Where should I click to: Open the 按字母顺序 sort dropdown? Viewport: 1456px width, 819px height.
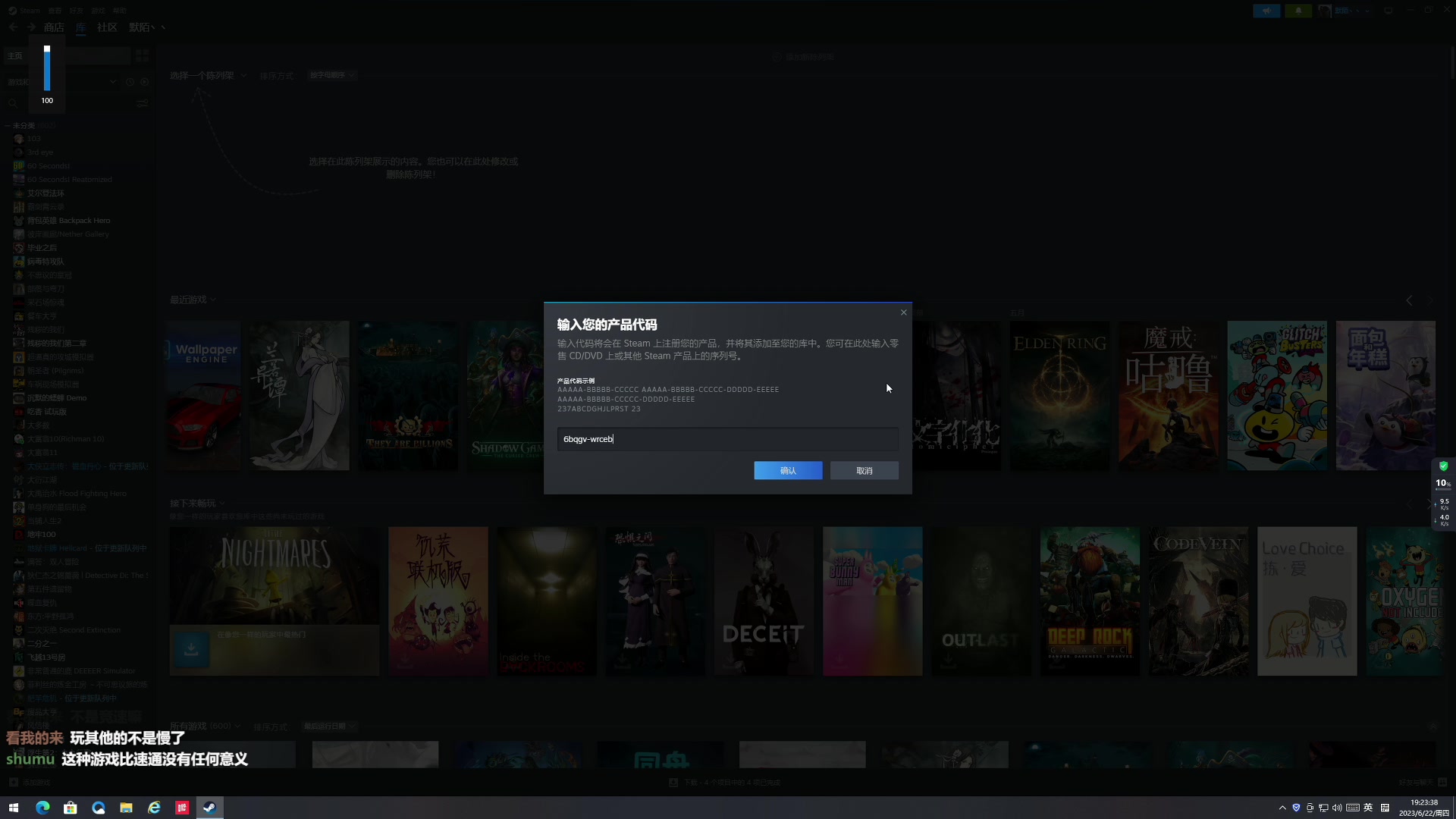[x=331, y=76]
